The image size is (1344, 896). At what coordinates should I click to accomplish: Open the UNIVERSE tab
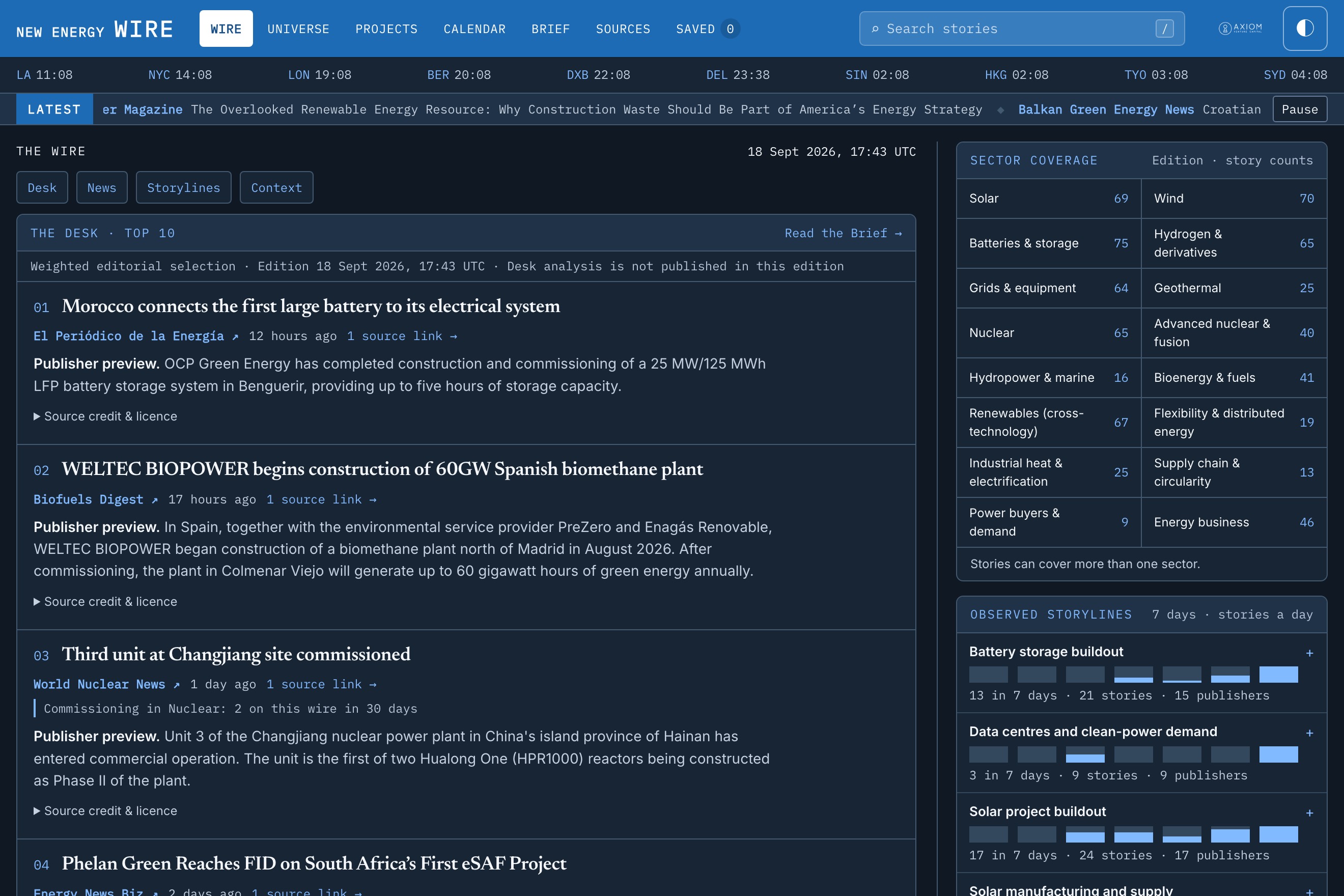298,29
